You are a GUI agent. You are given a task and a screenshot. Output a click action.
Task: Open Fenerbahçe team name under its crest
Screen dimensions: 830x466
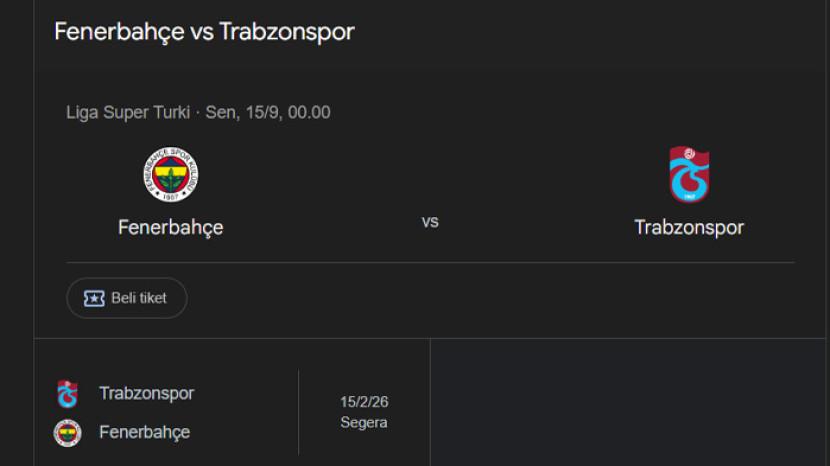pyautogui.click(x=170, y=227)
